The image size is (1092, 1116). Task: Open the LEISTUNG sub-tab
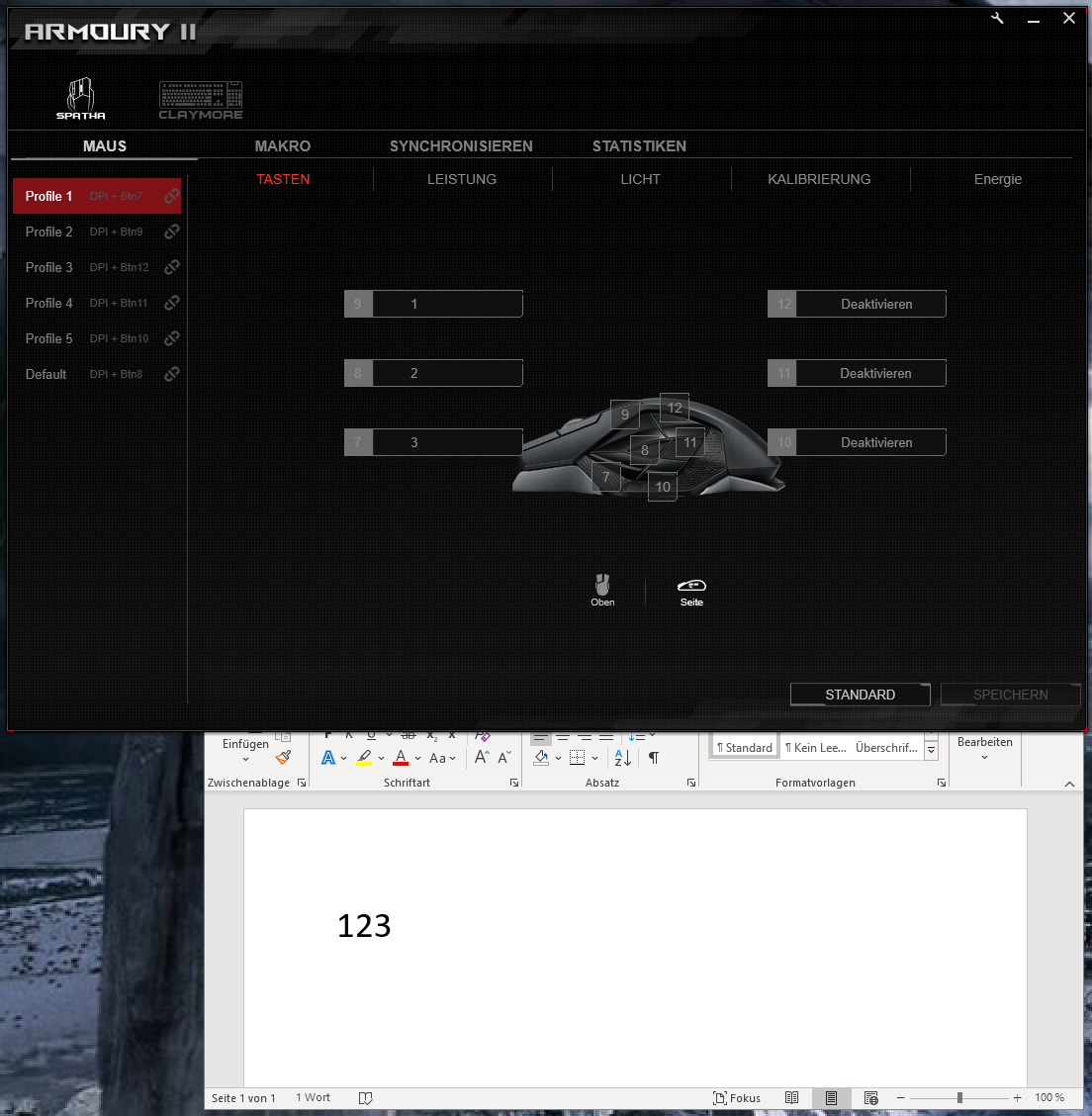click(462, 179)
